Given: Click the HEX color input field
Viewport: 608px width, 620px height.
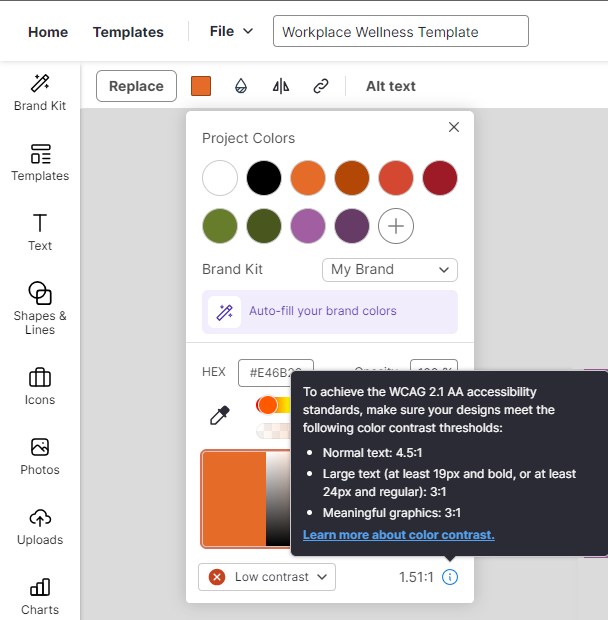Looking at the screenshot, I should click(x=275, y=372).
